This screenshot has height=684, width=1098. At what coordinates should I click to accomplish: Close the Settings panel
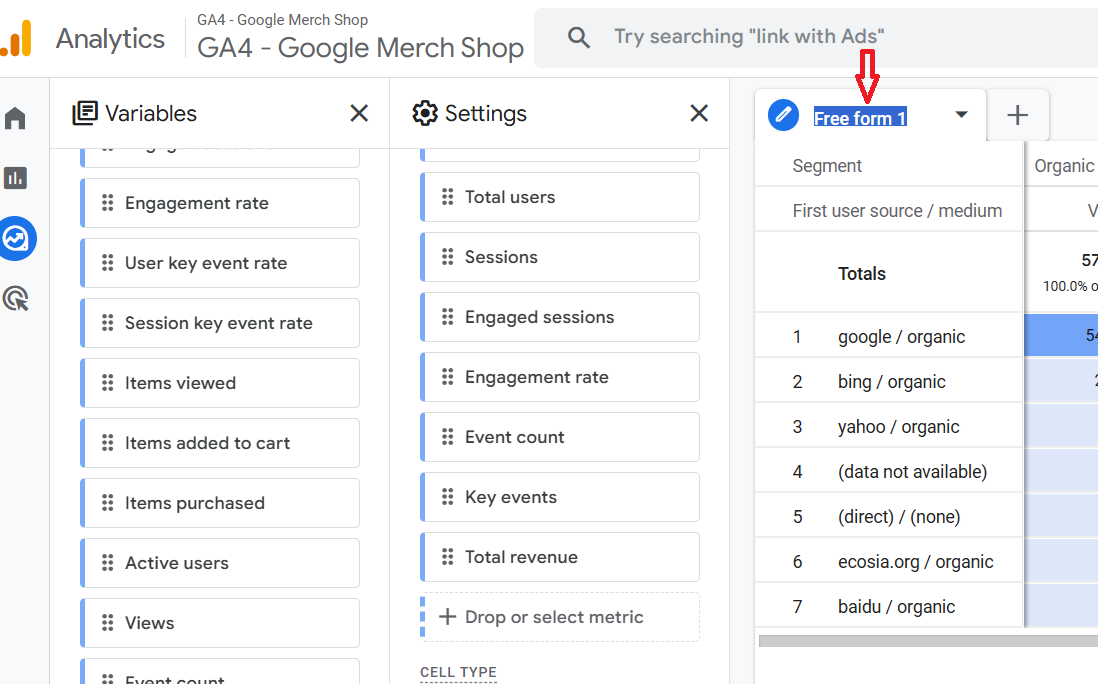pyautogui.click(x=699, y=114)
